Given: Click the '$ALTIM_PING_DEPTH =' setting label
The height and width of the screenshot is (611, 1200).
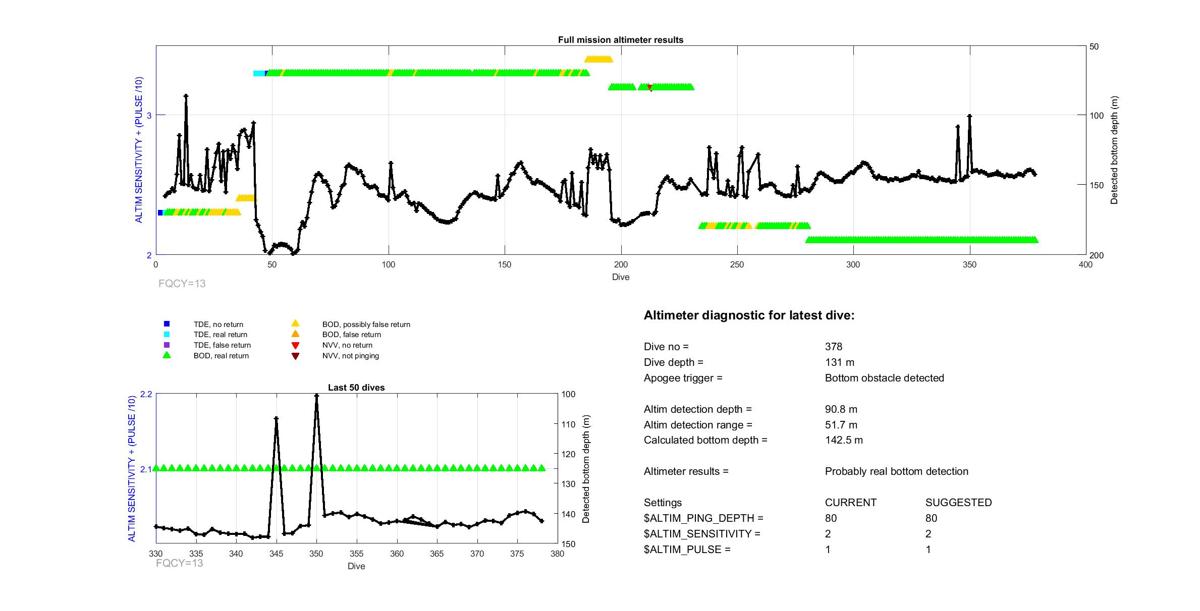Looking at the screenshot, I should click(x=704, y=518).
